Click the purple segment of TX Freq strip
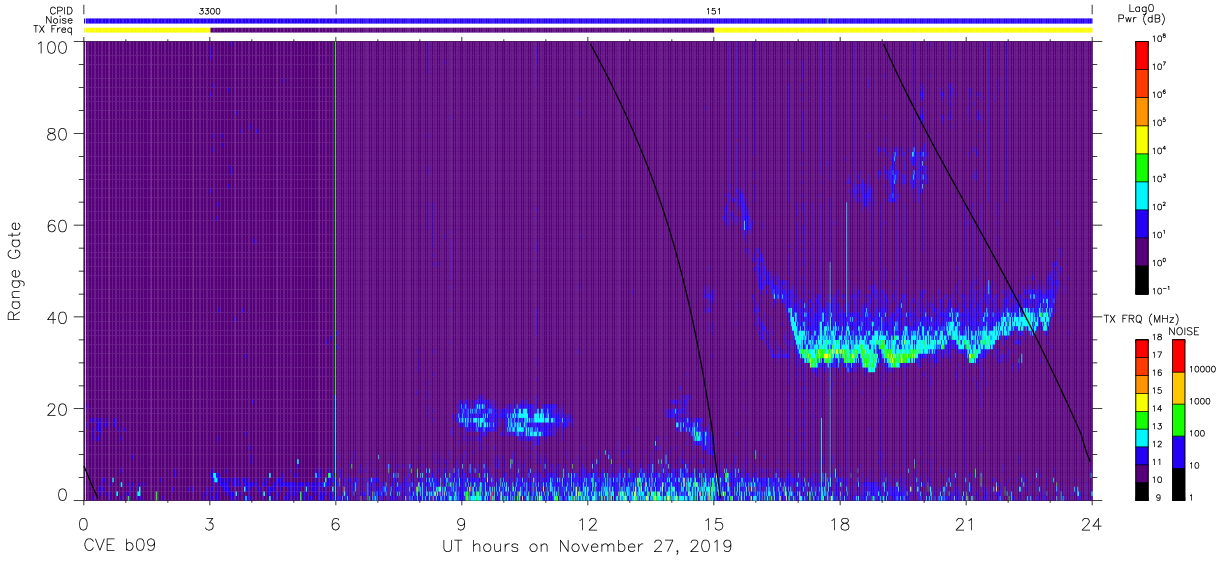This screenshot has height=567, width=1228. point(461,30)
